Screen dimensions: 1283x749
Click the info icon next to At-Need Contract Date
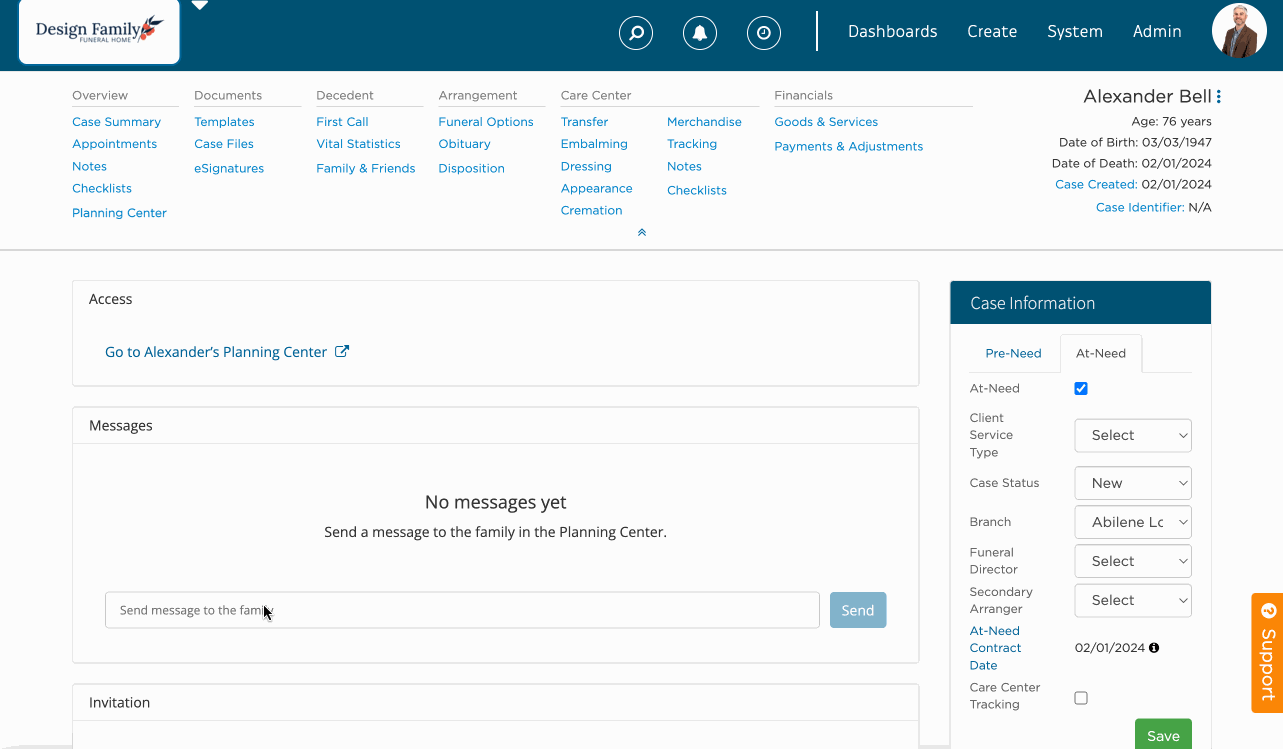(x=1153, y=647)
